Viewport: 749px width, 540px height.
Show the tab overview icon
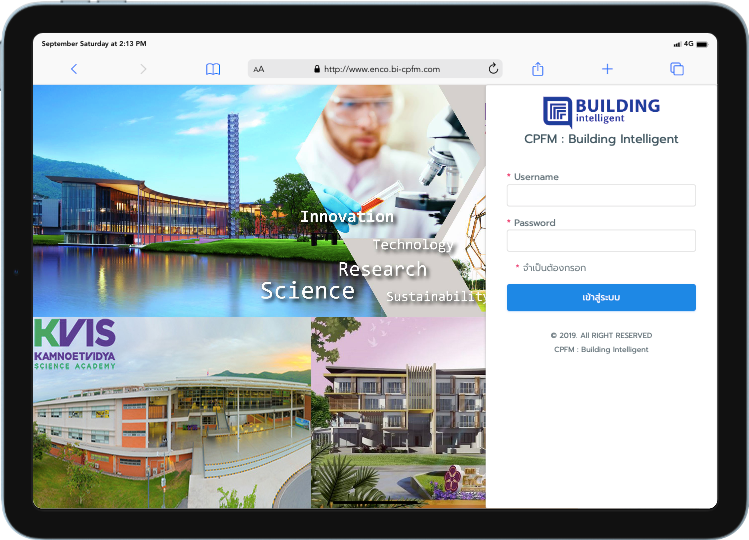click(677, 69)
